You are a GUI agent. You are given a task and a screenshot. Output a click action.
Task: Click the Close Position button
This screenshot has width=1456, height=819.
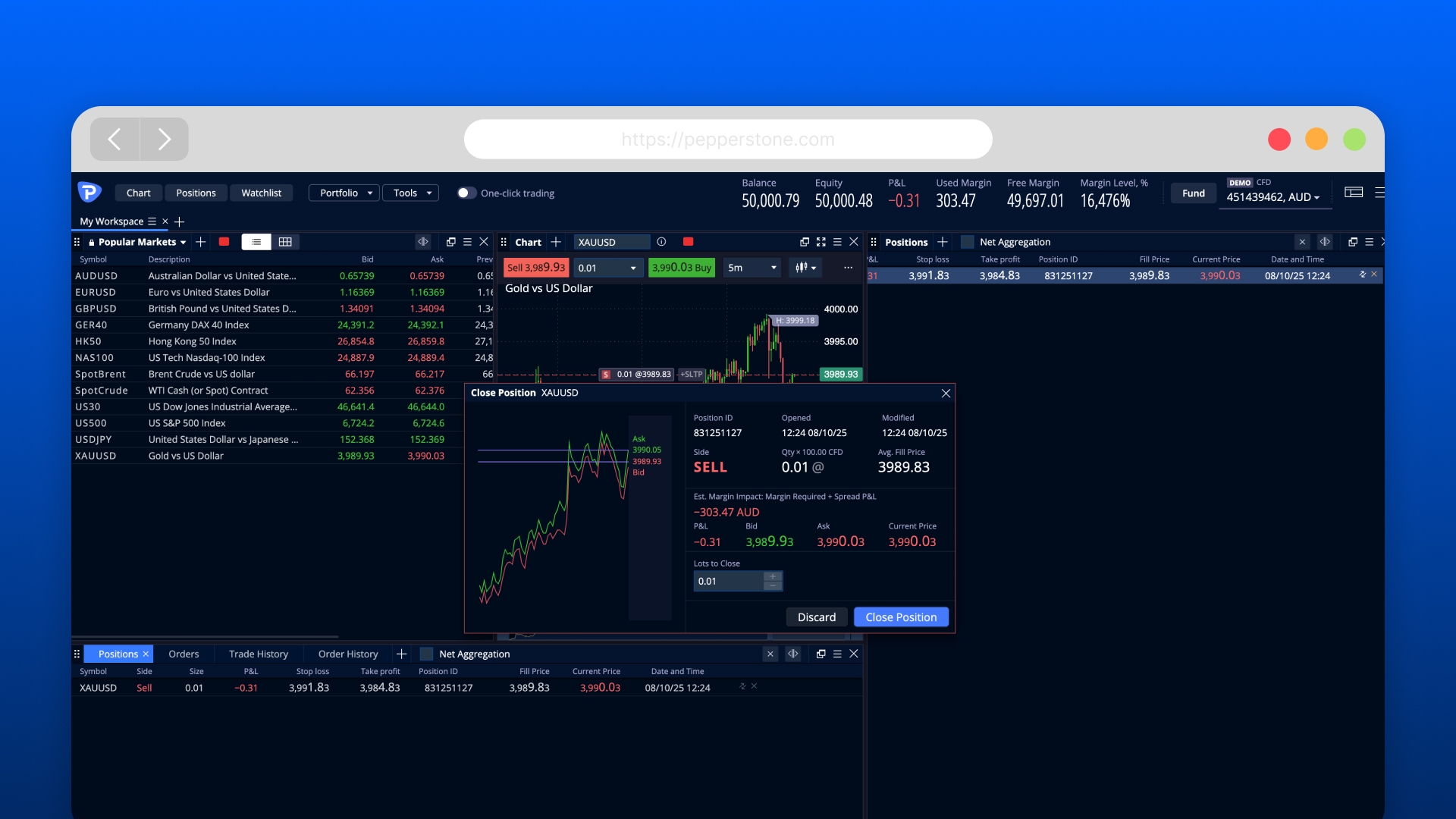(x=901, y=617)
